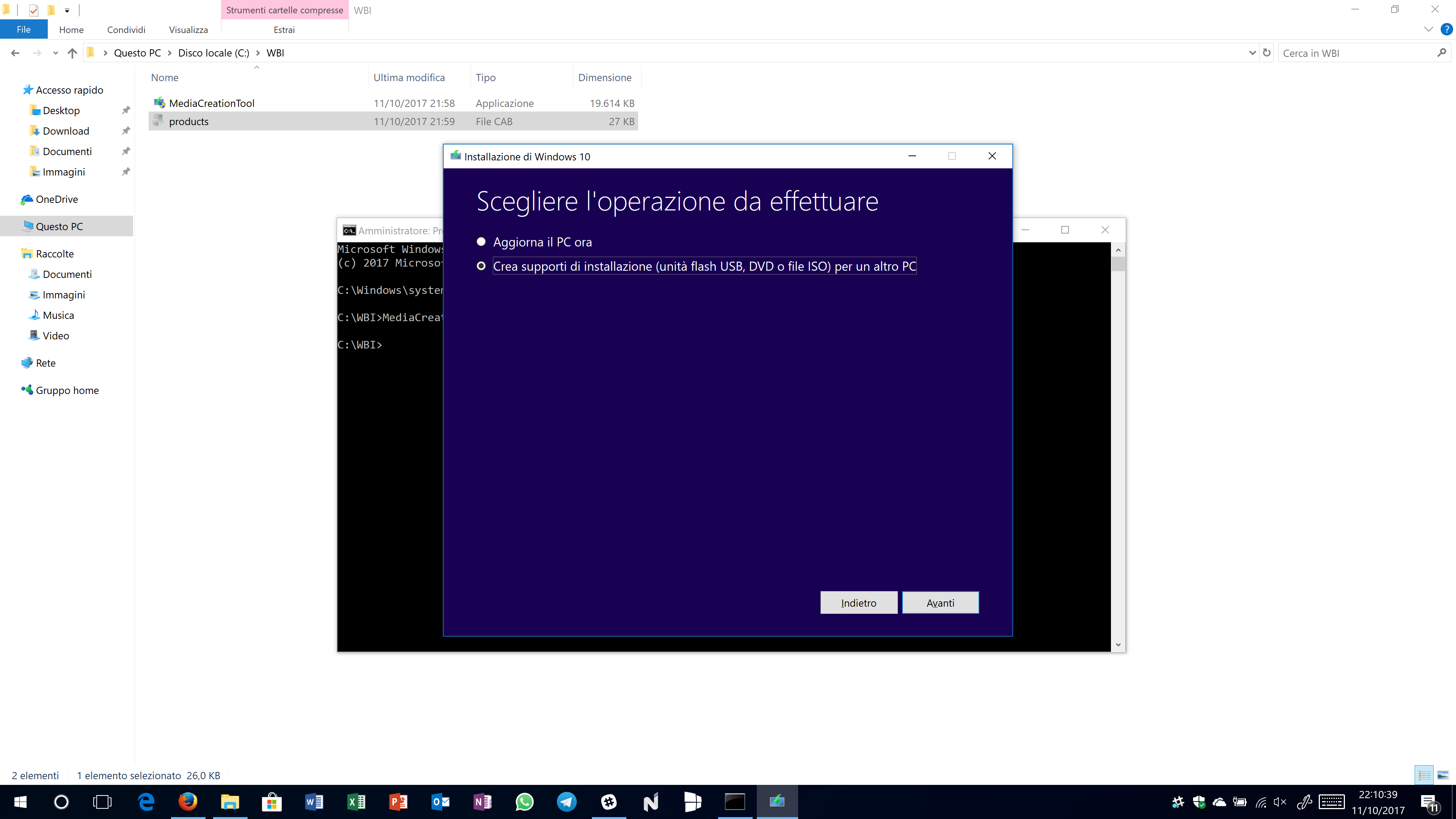Viewport: 1456px width, 819px height.
Task: Launch Excel from taskbar
Action: pyautogui.click(x=356, y=802)
